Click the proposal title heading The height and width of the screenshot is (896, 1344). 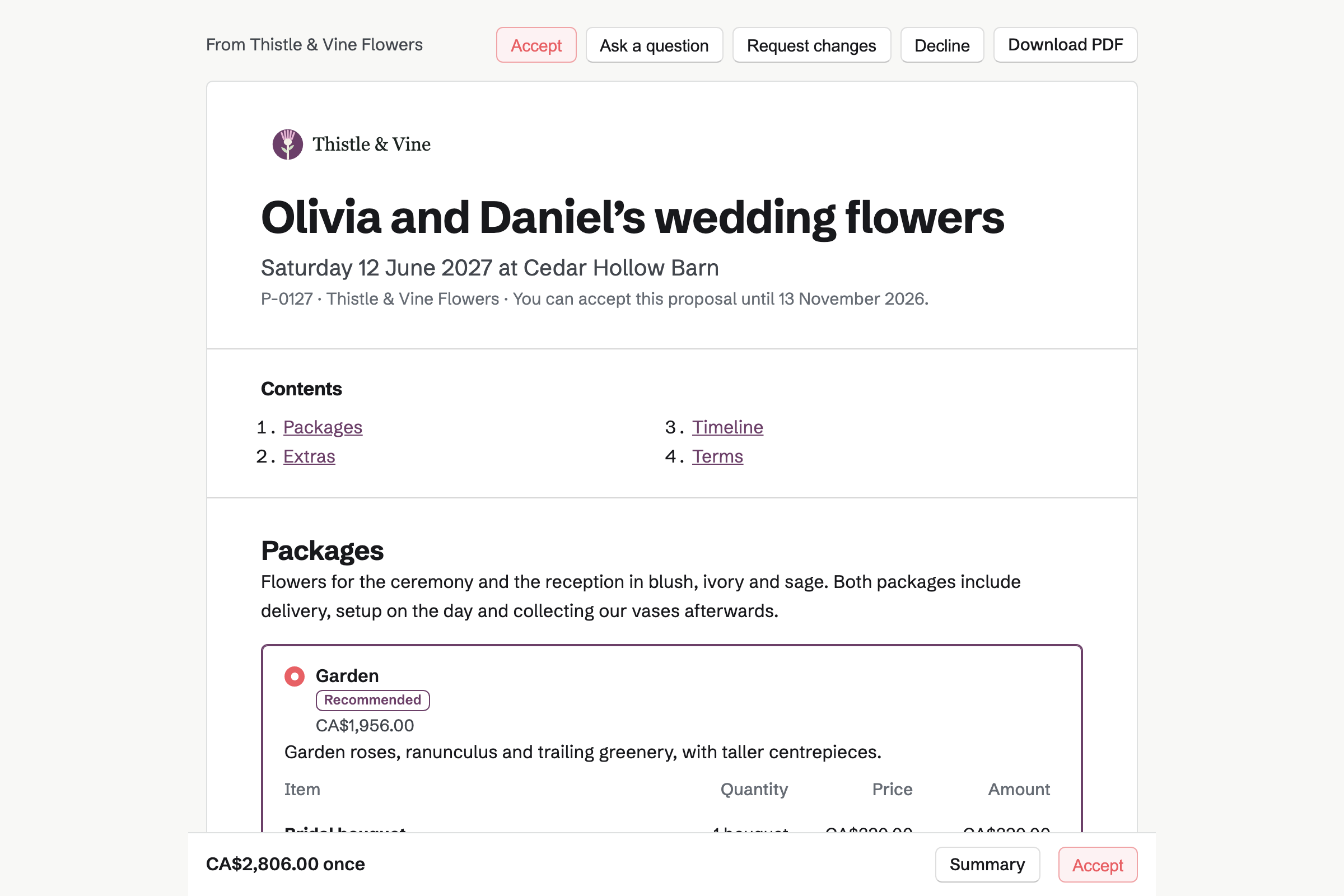point(633,218)
